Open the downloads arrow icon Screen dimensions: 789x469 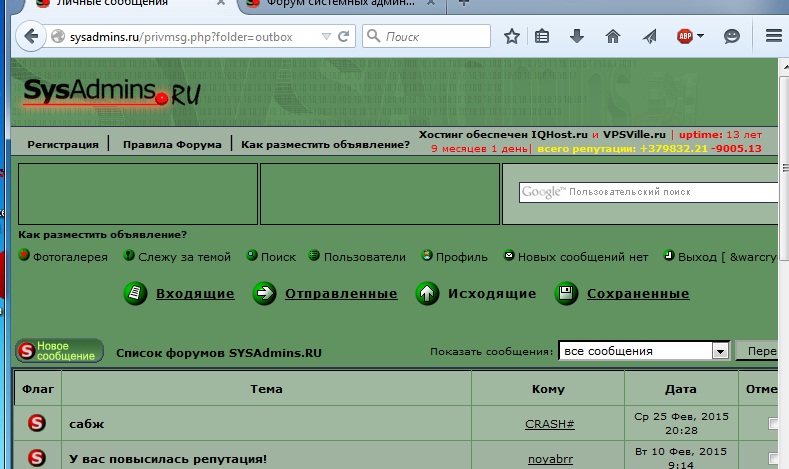click(577, 36)
